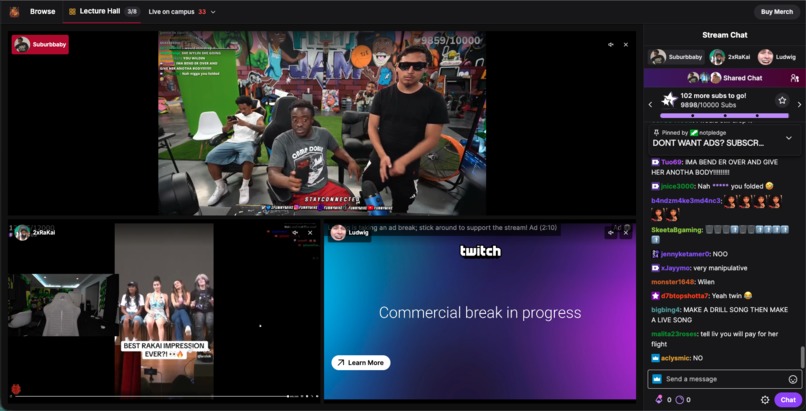Click the channel points icon below chat
The height and width of the screenshot is (411, 806).
679,400
